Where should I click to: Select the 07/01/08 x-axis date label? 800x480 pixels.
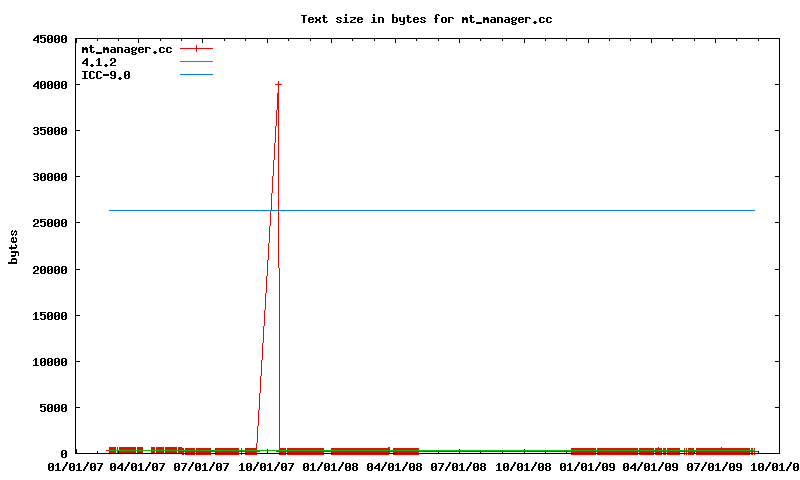pyautogui.click(x=459, y=466)
